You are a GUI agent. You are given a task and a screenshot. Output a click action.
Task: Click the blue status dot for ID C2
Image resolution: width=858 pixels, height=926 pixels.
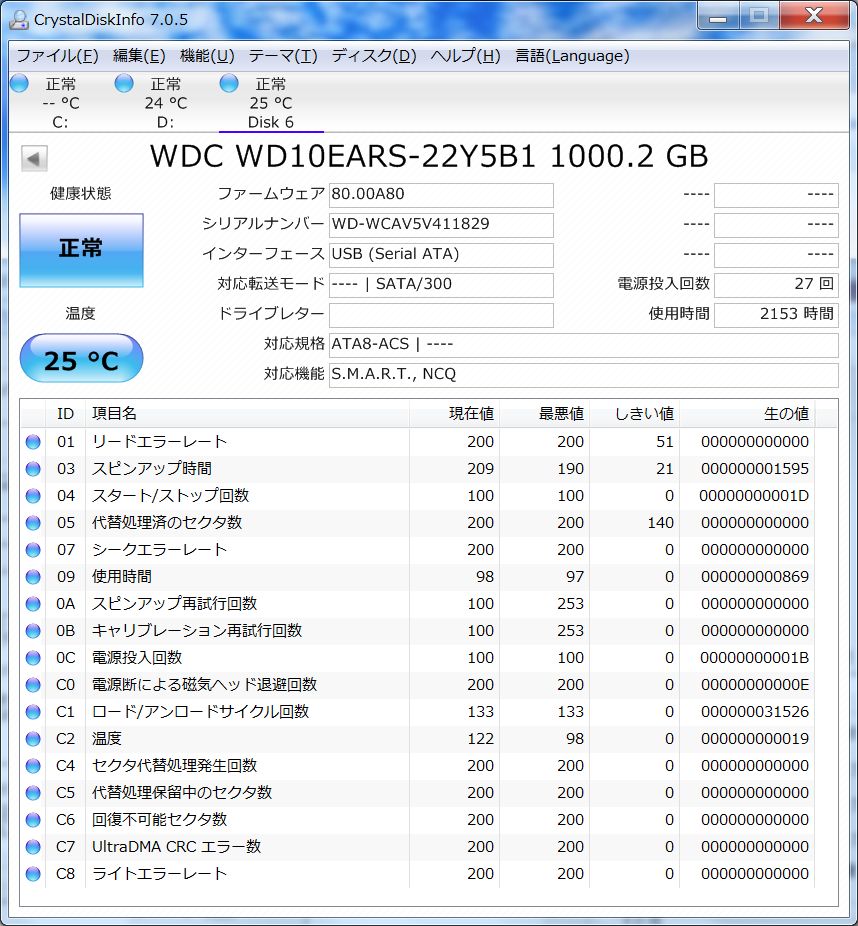(33, 739)
